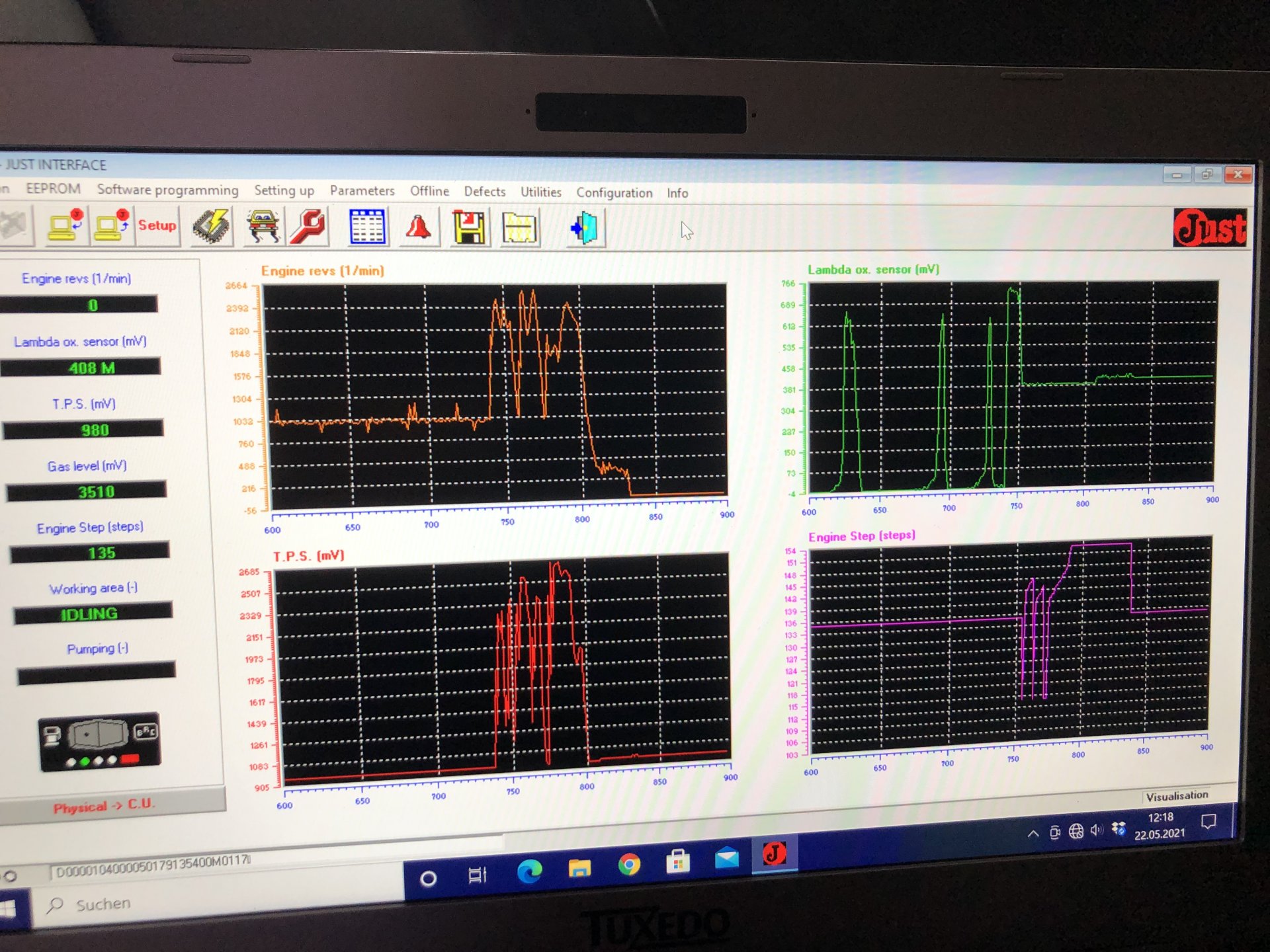The width and height of the screenshot is (1270, 952).
Task: Click the Lambda ox. sensor (mV) graph title
Action: coord(872,269)
